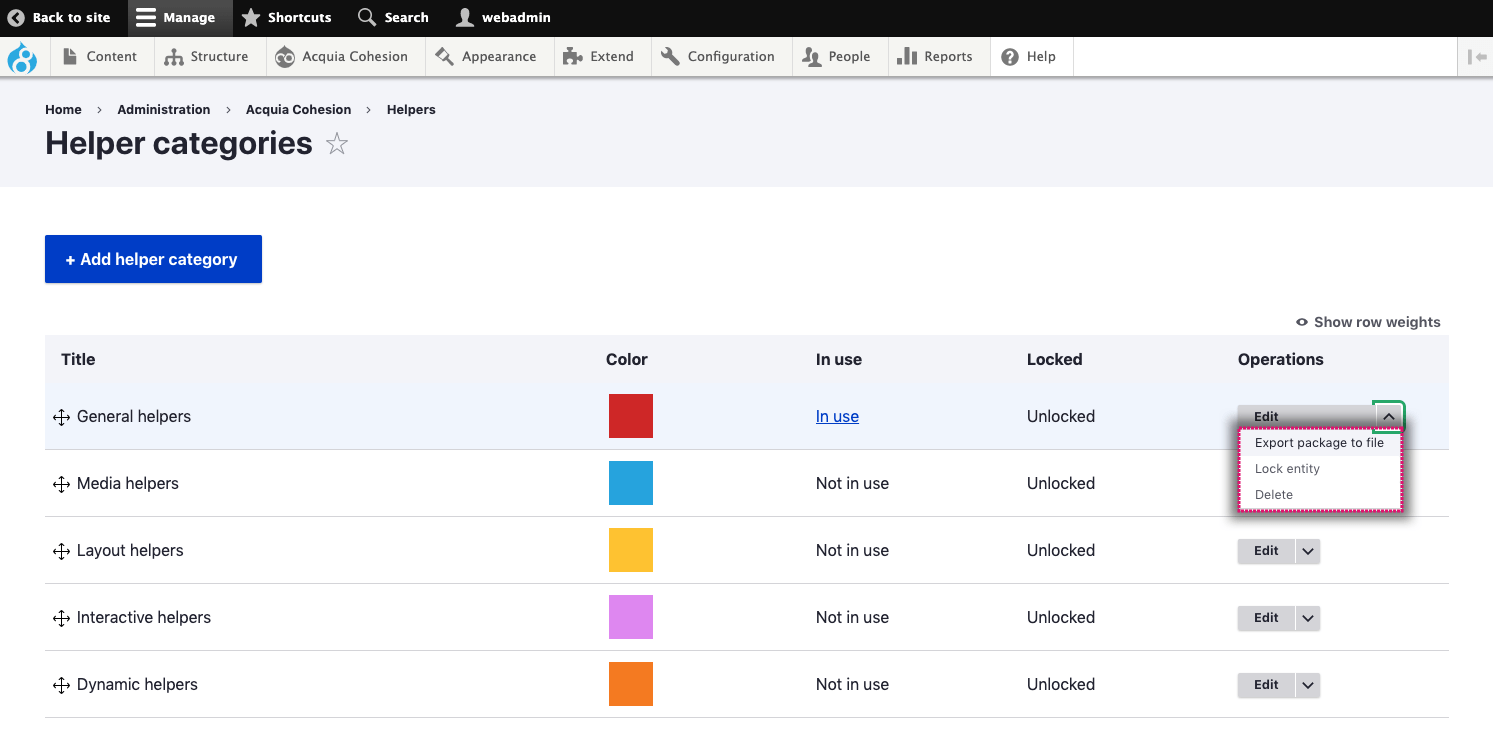Click drag handle for Interactive helpers
The image size is (1493, 753).
61,618
